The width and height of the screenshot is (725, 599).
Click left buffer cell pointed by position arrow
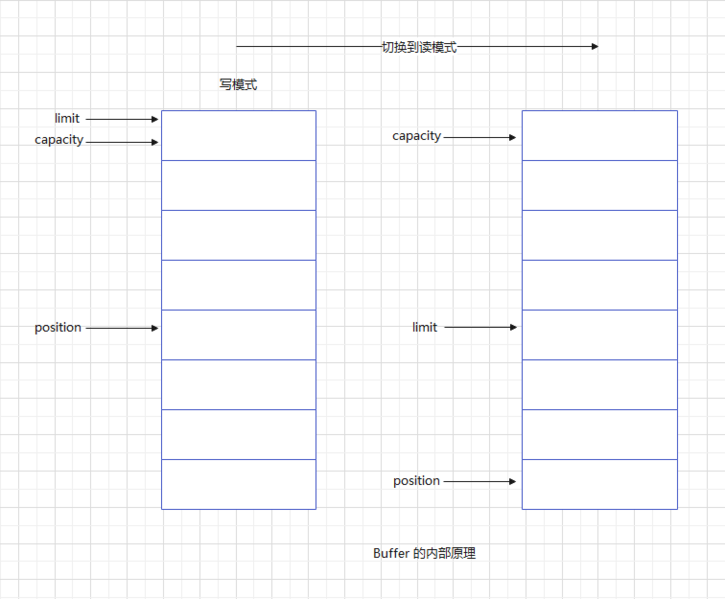point(238,335)
